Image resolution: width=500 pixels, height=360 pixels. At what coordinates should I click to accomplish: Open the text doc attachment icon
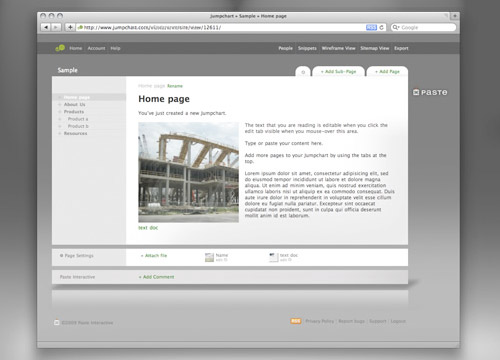coord(274,257)
